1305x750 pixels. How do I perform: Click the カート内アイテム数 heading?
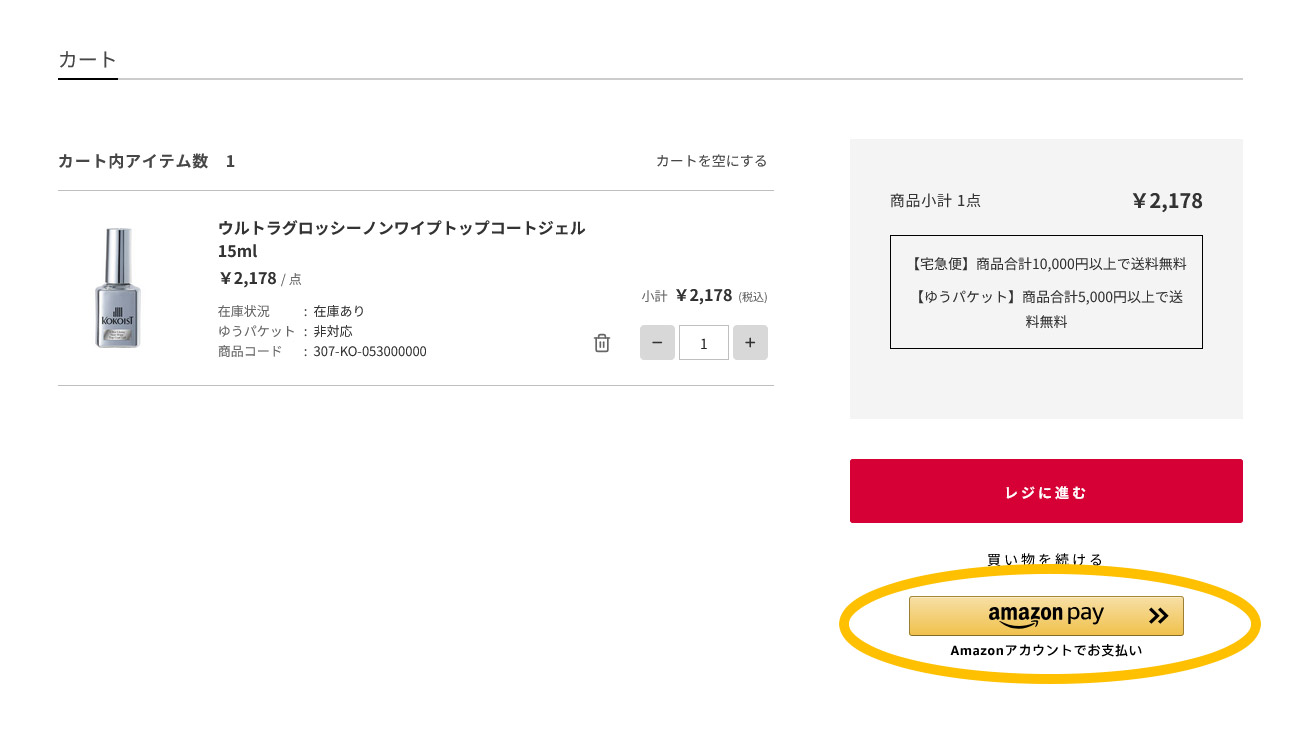[133, 161]
